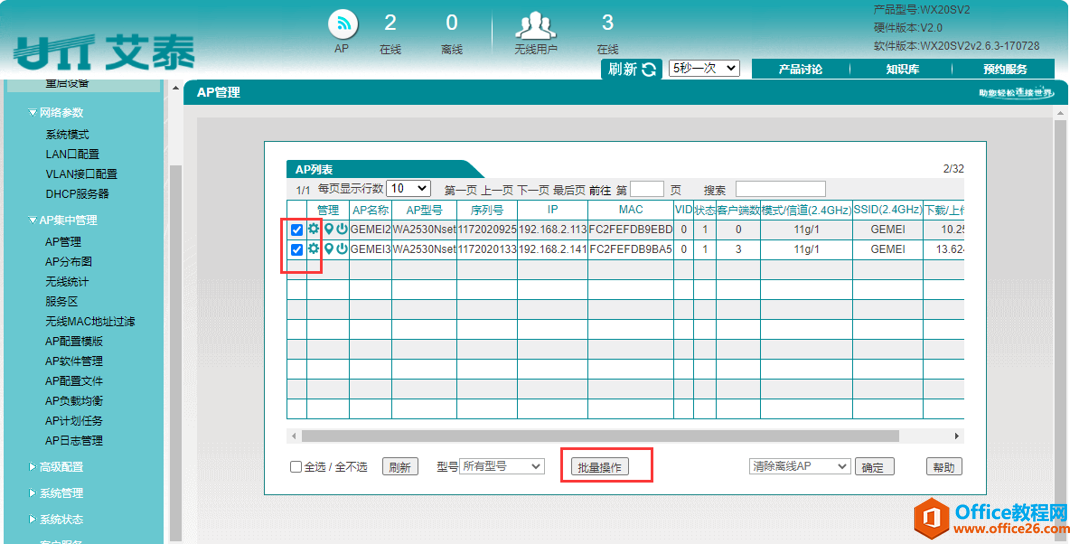The image size is (1077, 546).
Task: Click the MAC cell FC2FEFDB9BA5
Action: pyautogui.click(x=631, y=249)
